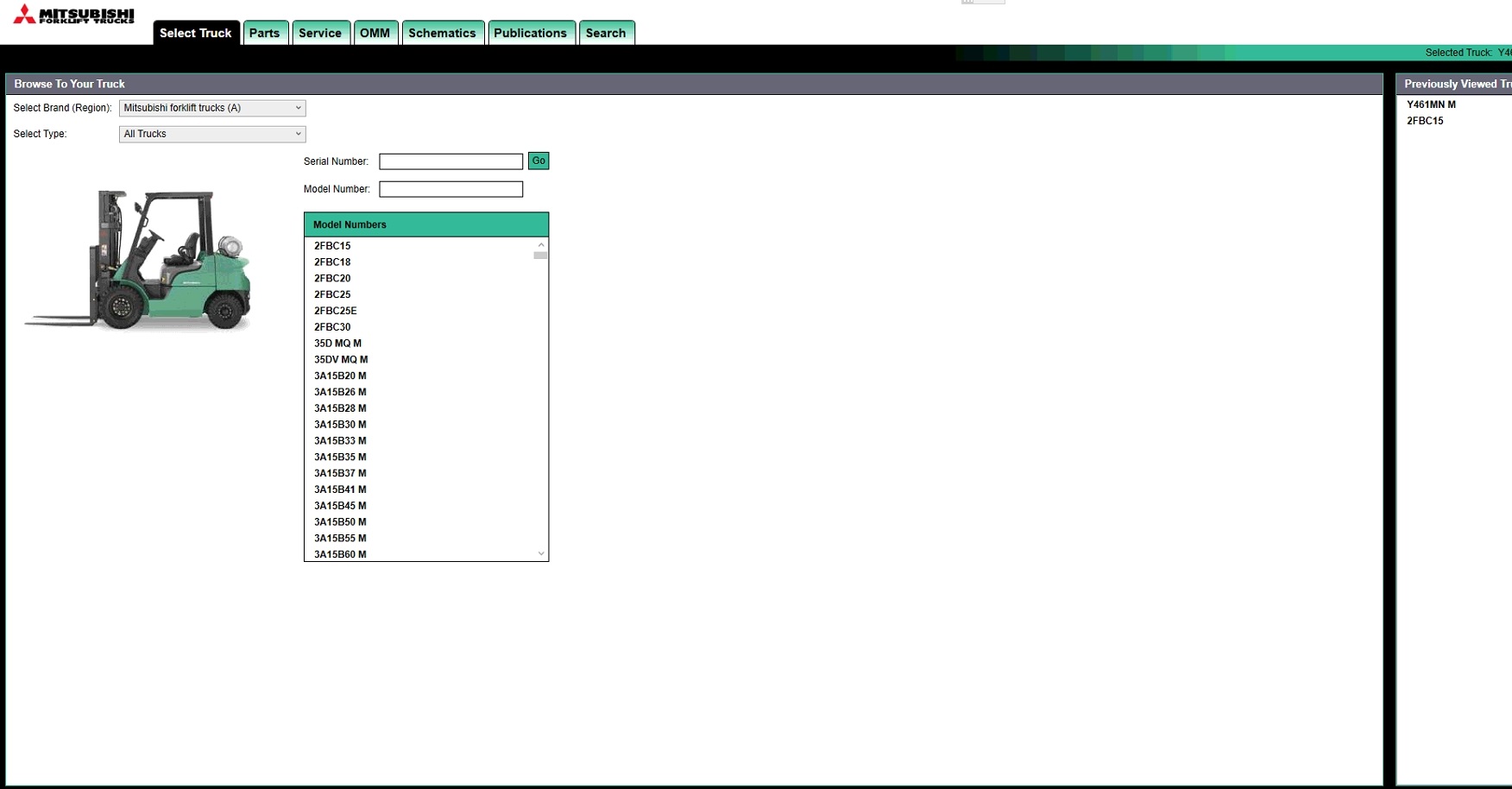Go to the OMM tab
This screenshot has height=789, width=1512.
pyautogui.click(x=375, y=33)
